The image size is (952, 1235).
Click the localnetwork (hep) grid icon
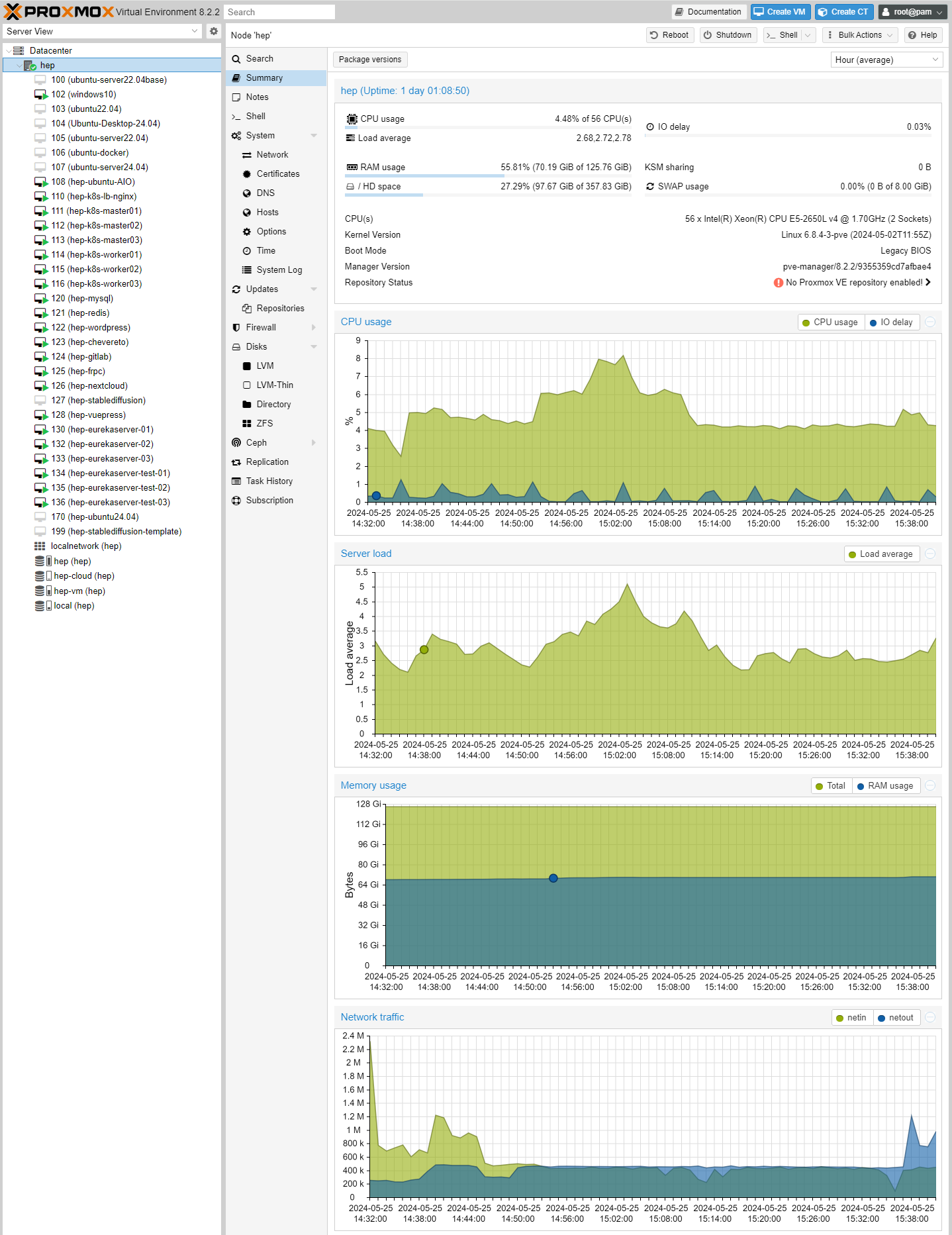(x=40, y=546)
